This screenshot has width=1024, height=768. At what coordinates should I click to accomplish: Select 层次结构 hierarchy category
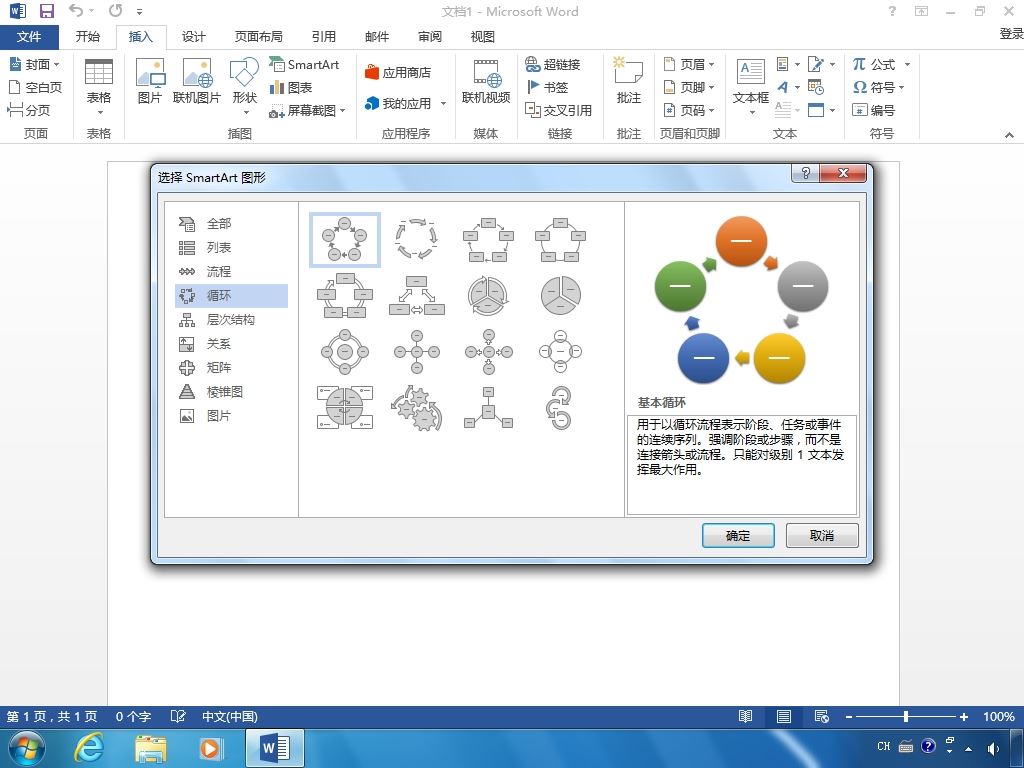pyautogui.click(x=231, y=319)
